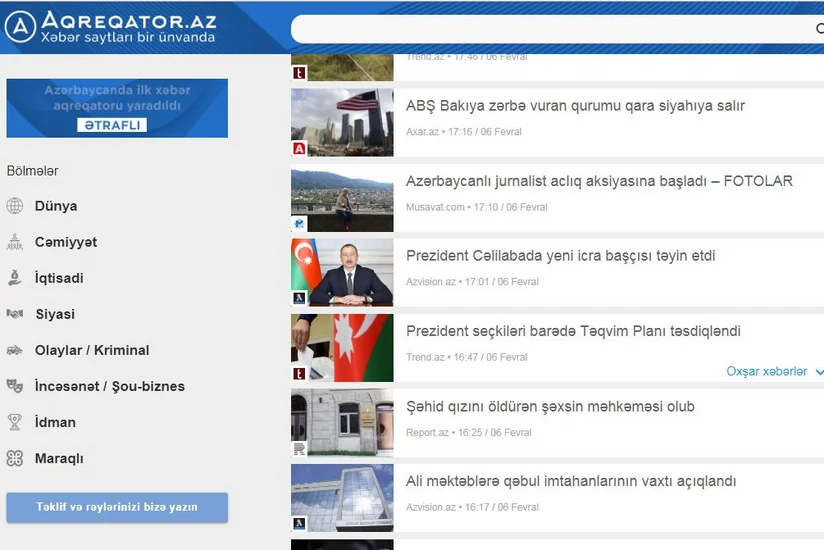
Task: Open the İncəsənət / Şou-biznes section
Action: pyautogui.click(x=110, y=386)
